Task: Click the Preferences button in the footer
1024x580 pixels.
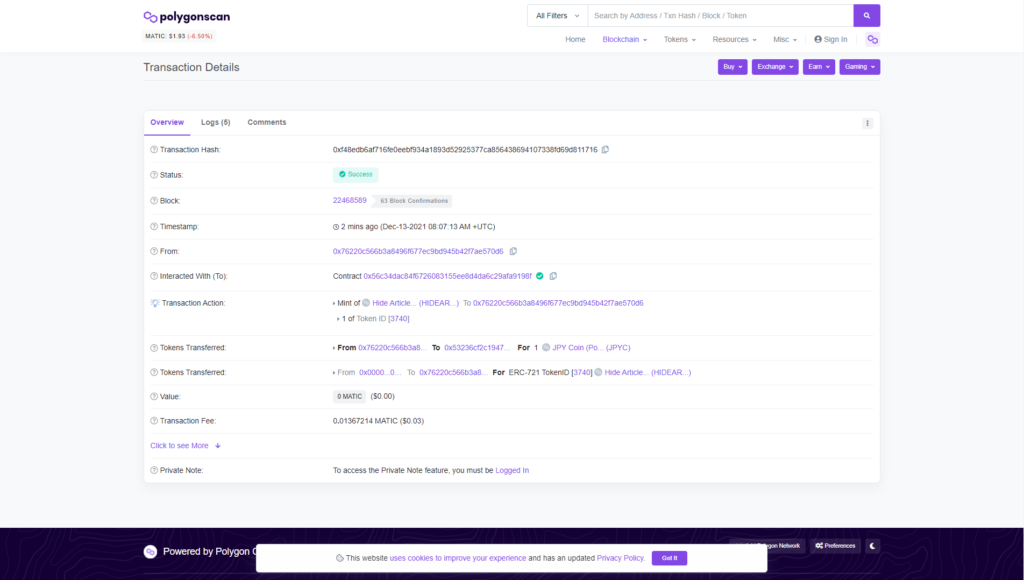Action: tap(835, 546)
